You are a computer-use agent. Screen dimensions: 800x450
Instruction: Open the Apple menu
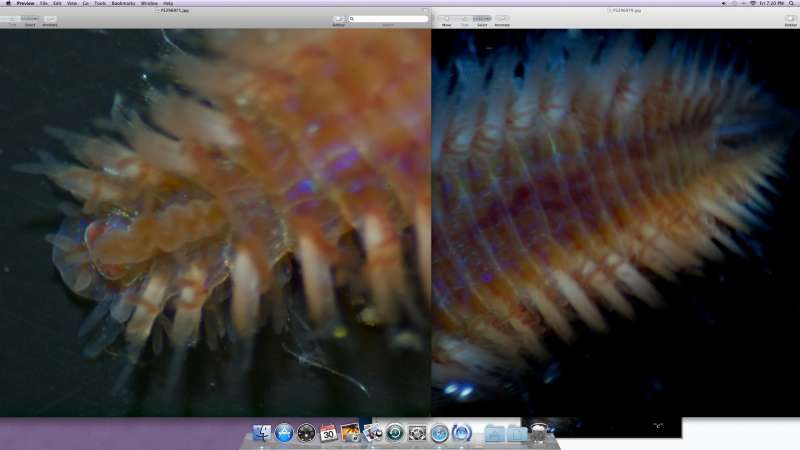pos(8,4)
